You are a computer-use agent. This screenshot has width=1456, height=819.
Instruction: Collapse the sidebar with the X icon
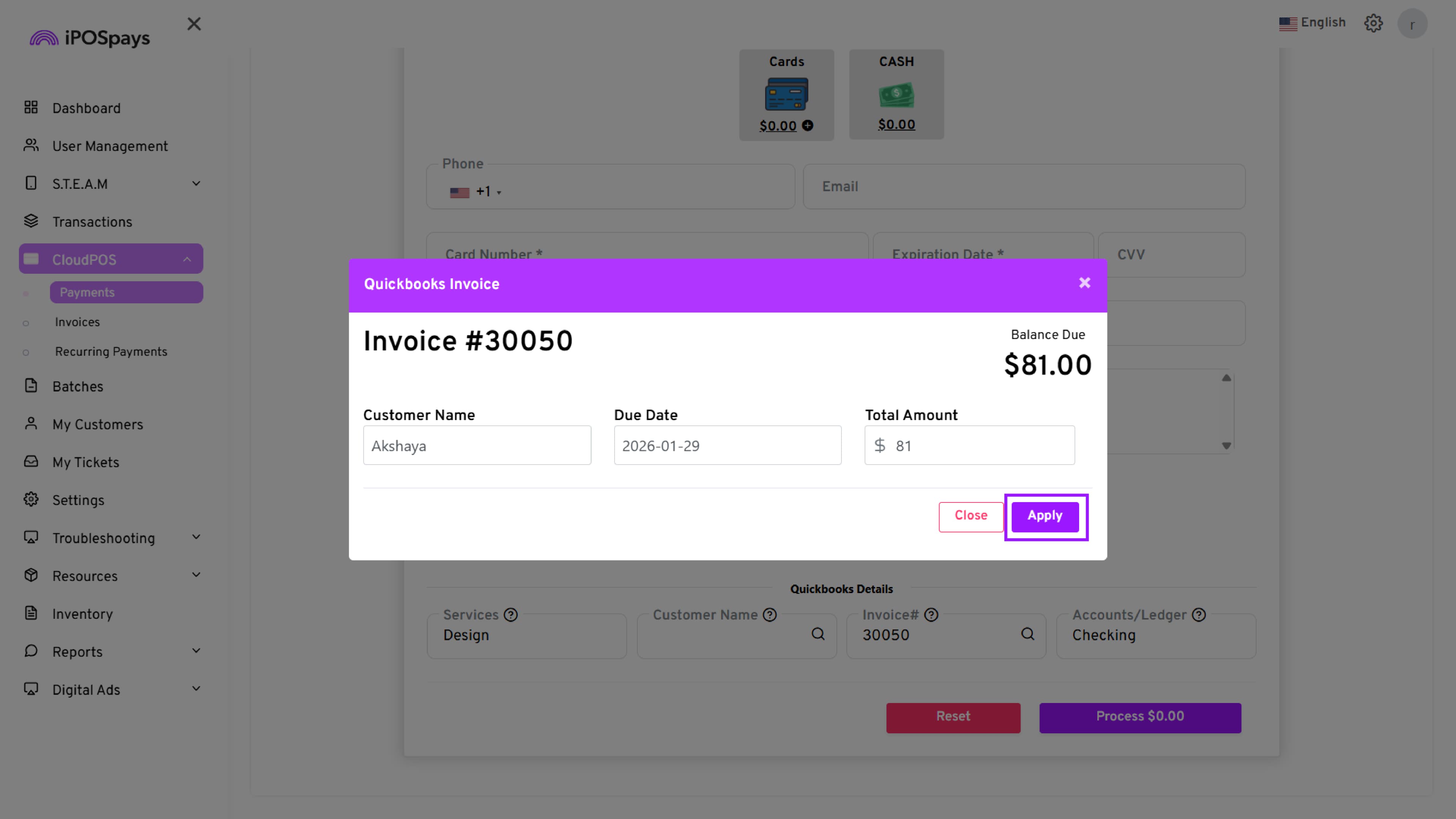pyautogui.click(x=194, y=24)
